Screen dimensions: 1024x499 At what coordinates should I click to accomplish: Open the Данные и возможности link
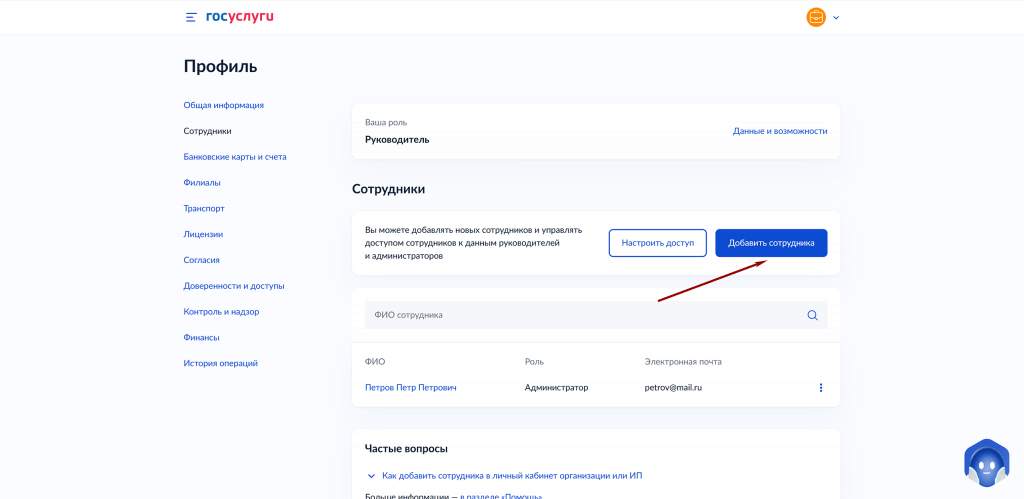(779, 131)
